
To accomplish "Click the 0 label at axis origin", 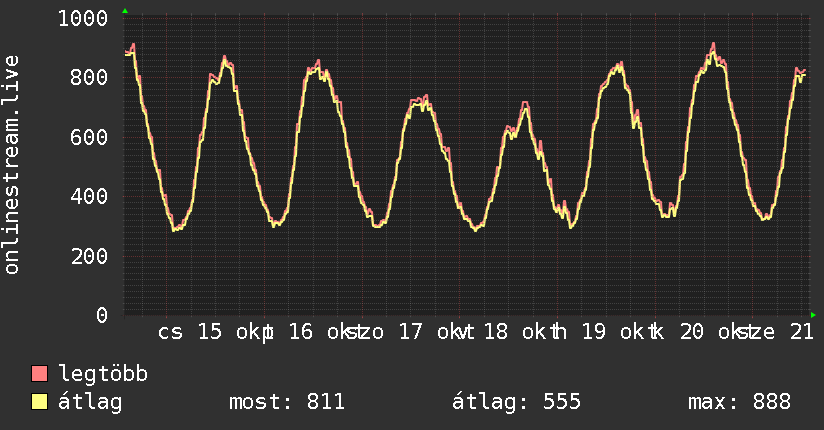I will click(102, 315).
